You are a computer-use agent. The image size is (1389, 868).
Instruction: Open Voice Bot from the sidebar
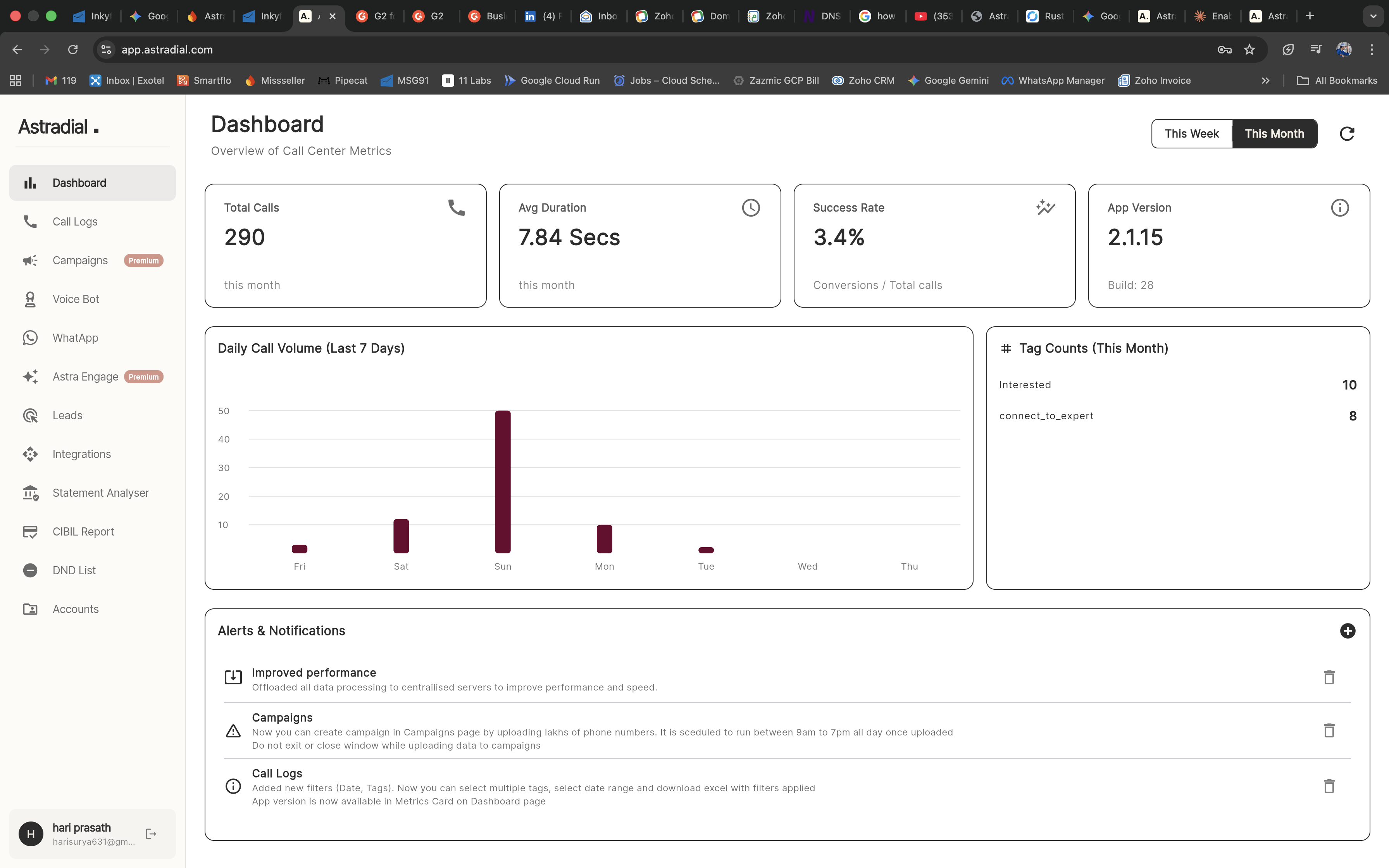click(76, 299)
